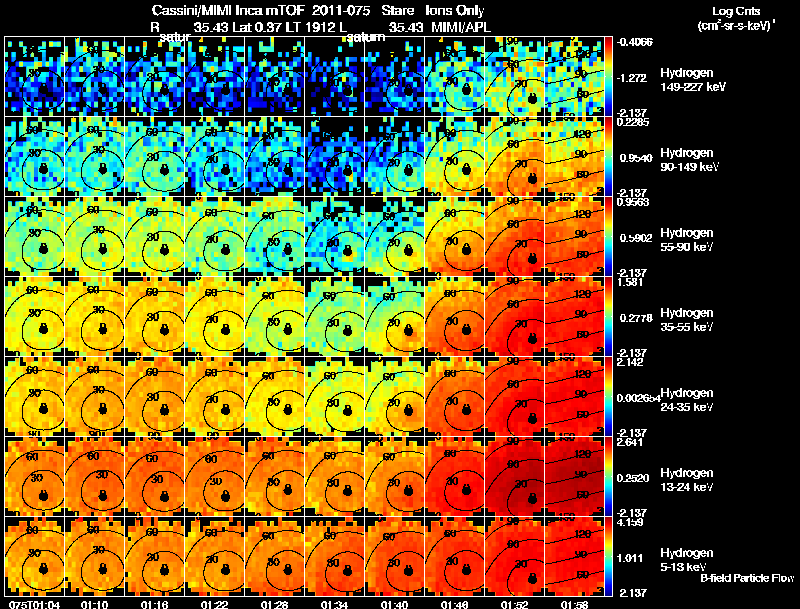Select the color bar for Hydrogen 24-35 keV

[x=608, y=397]
